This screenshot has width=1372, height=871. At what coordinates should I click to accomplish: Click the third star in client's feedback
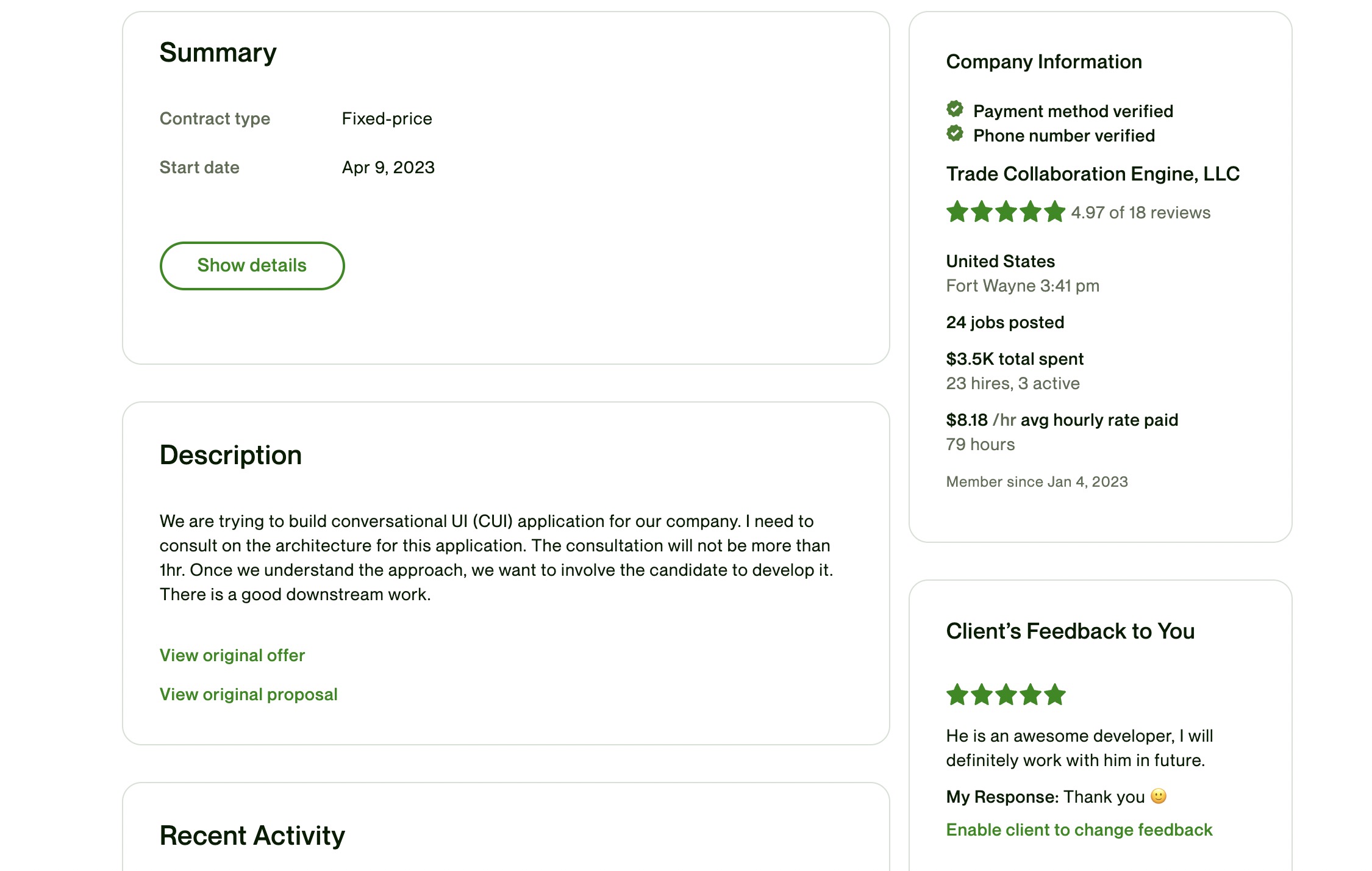(x=1006, y=694)
